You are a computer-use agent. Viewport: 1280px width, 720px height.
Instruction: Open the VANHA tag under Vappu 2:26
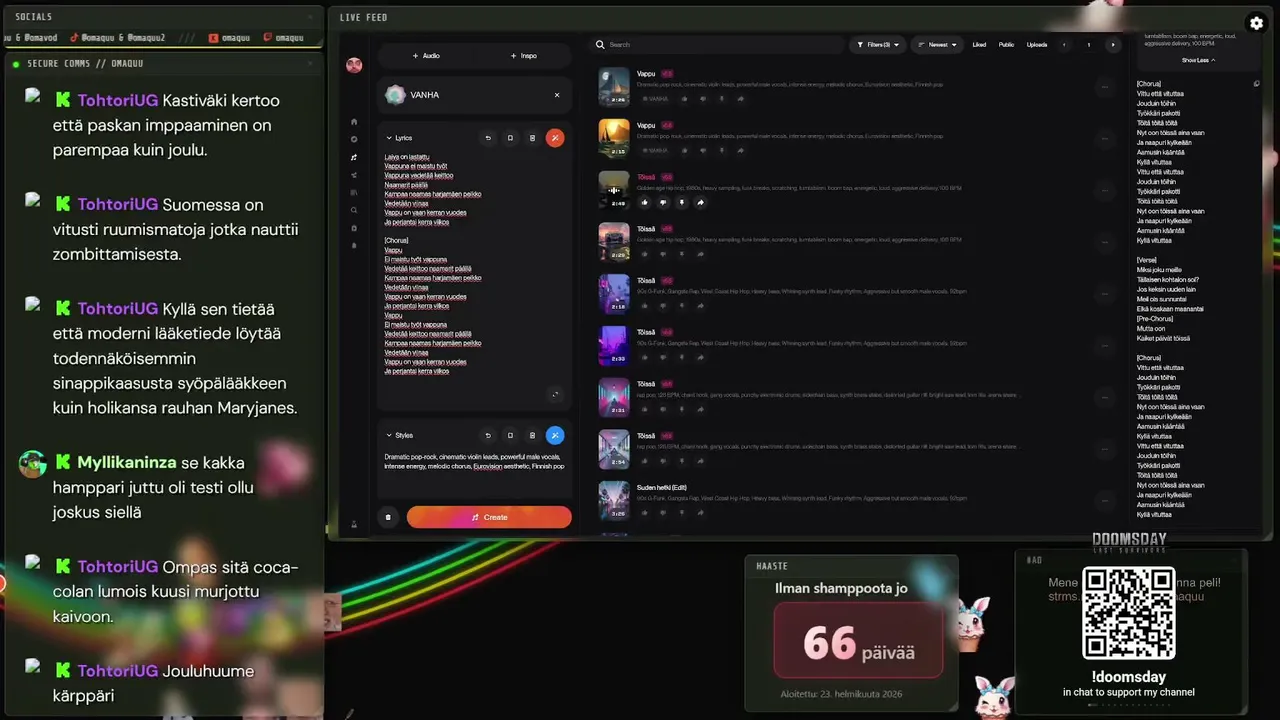coord(655,99)
